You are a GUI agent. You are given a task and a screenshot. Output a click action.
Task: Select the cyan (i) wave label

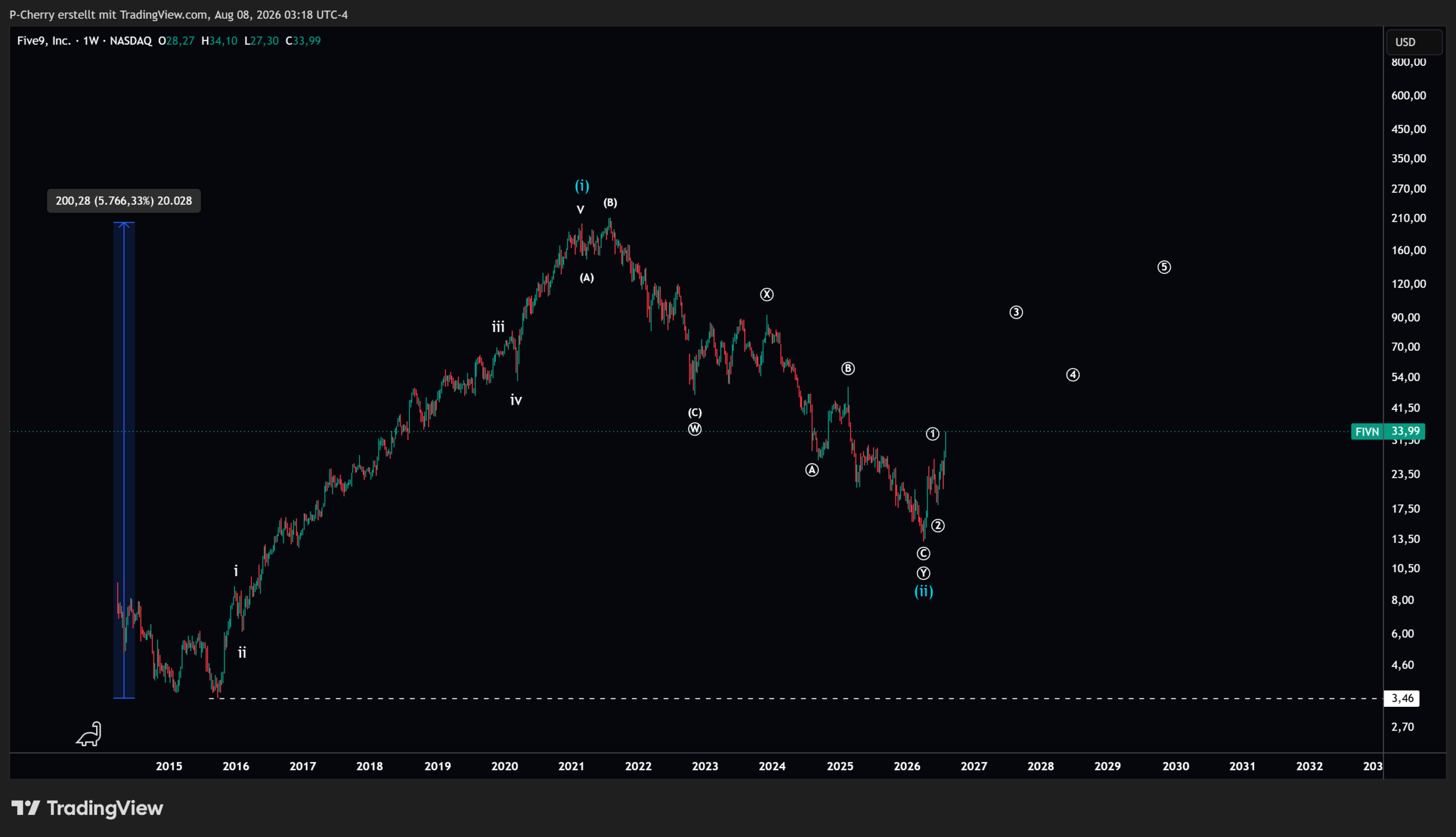click(582, 185)
